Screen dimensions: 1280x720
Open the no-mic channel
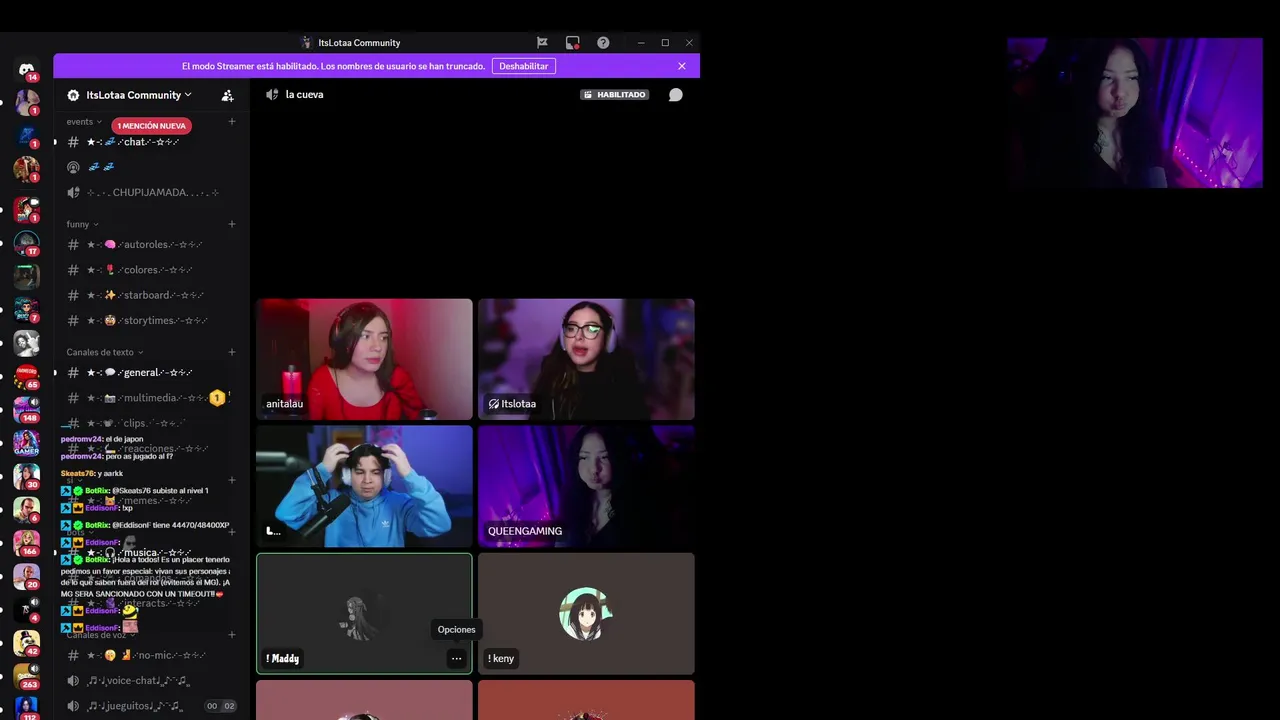pos(150,656)
